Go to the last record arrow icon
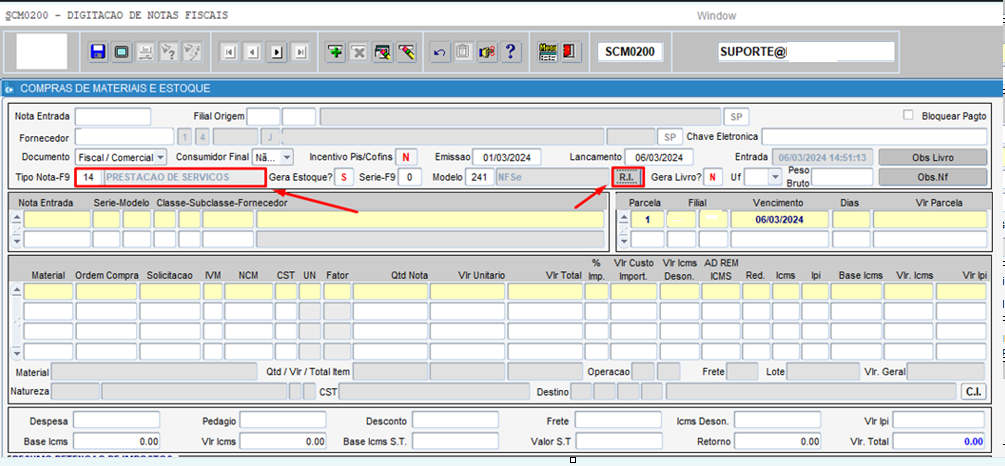This screenshot has height=466, width=1005. [301, 53]
